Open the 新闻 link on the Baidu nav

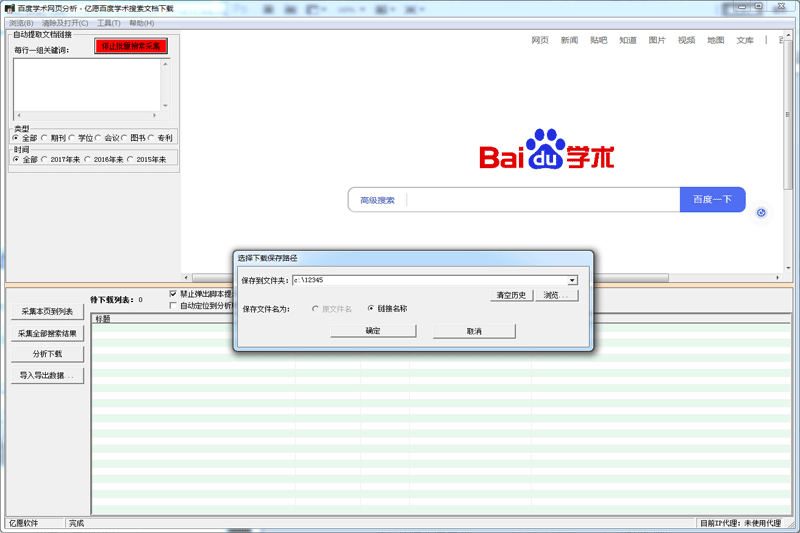tap(569, 40)
